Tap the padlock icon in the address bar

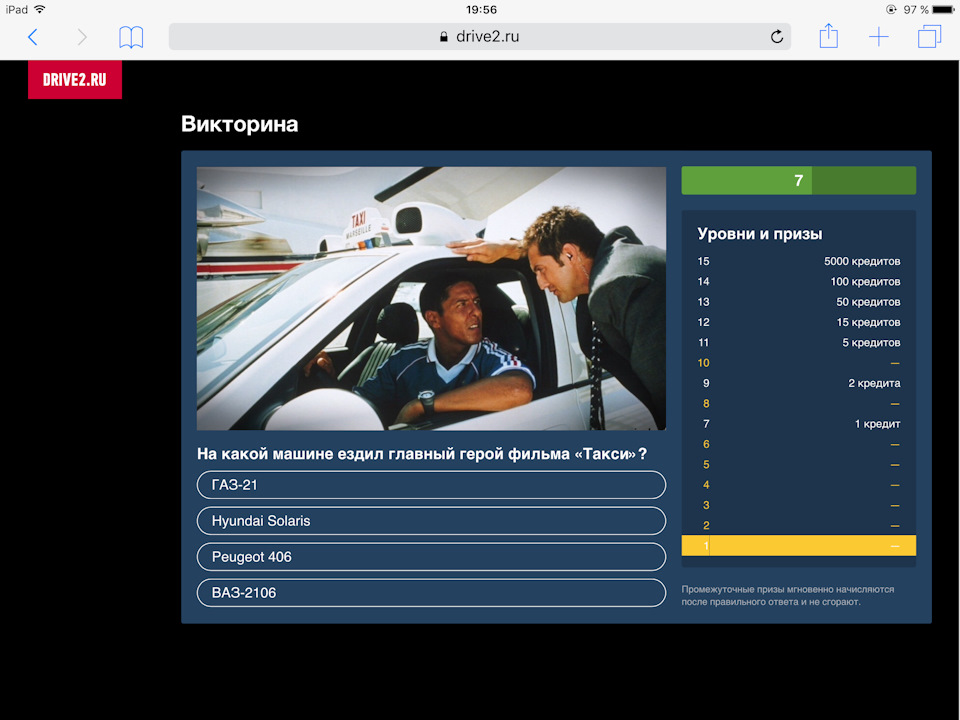point(444,37)
